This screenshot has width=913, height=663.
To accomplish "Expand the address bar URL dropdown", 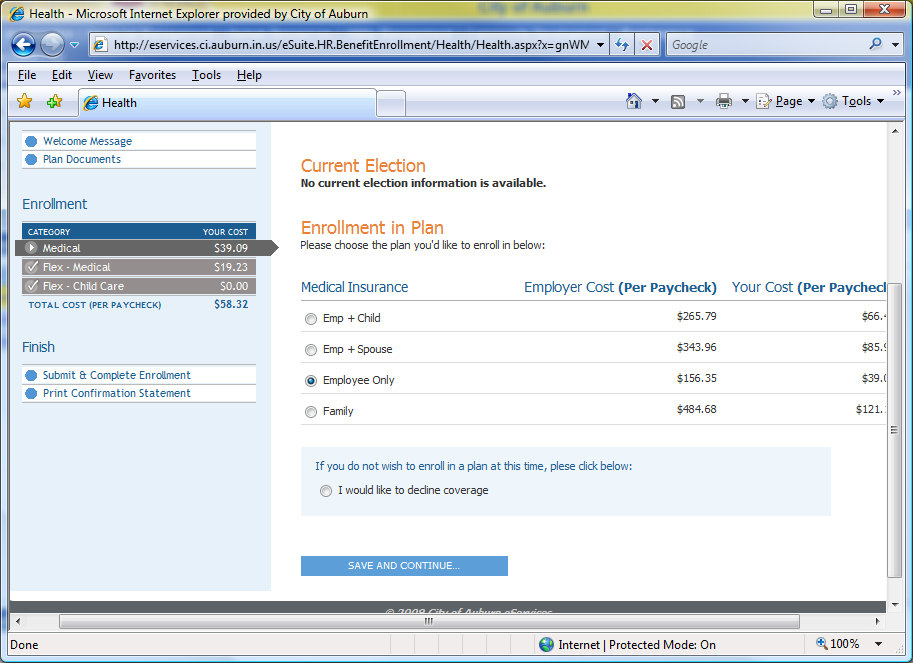I will pyautogui.click(x=600, y=45).
